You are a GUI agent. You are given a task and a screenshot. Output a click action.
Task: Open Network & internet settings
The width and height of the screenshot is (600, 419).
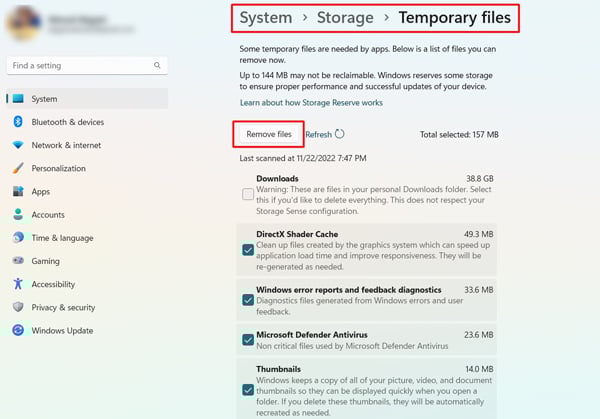[x=87, y=145]
